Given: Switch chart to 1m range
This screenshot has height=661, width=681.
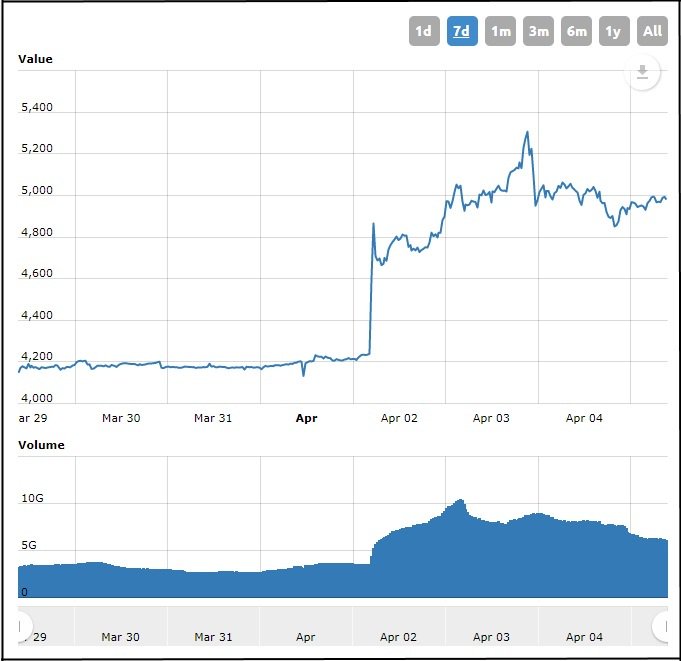Looking at the screenshot, I should (500, 31).
